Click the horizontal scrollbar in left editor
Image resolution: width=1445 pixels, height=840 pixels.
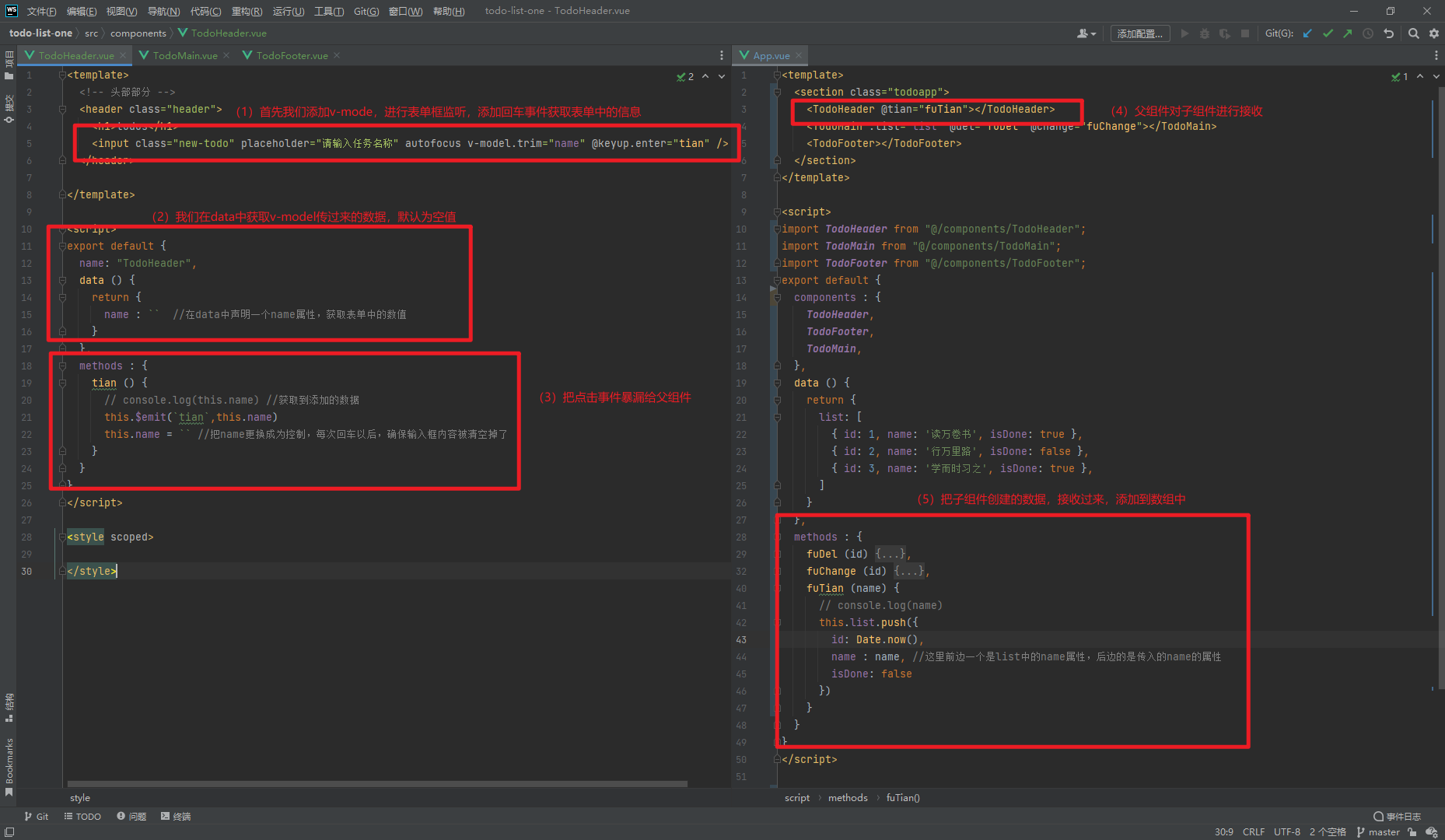(x=377, y=784)
